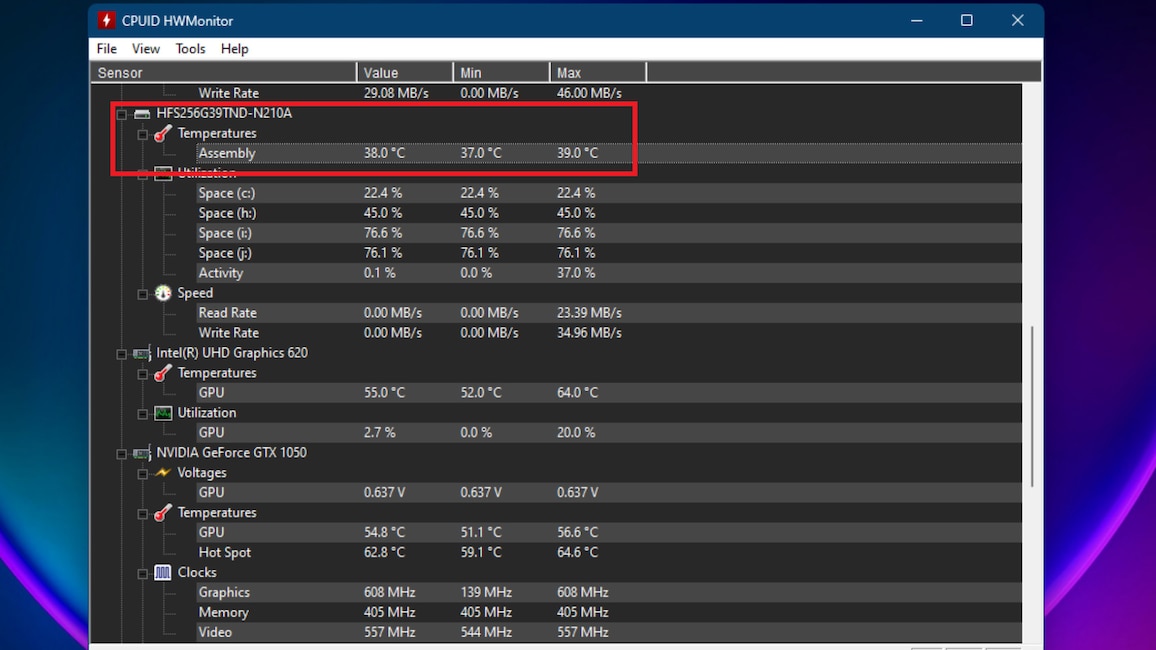Click the Voltages lightning icon
The height and width of the screenshot is (650, 1156).
[163, 472]
